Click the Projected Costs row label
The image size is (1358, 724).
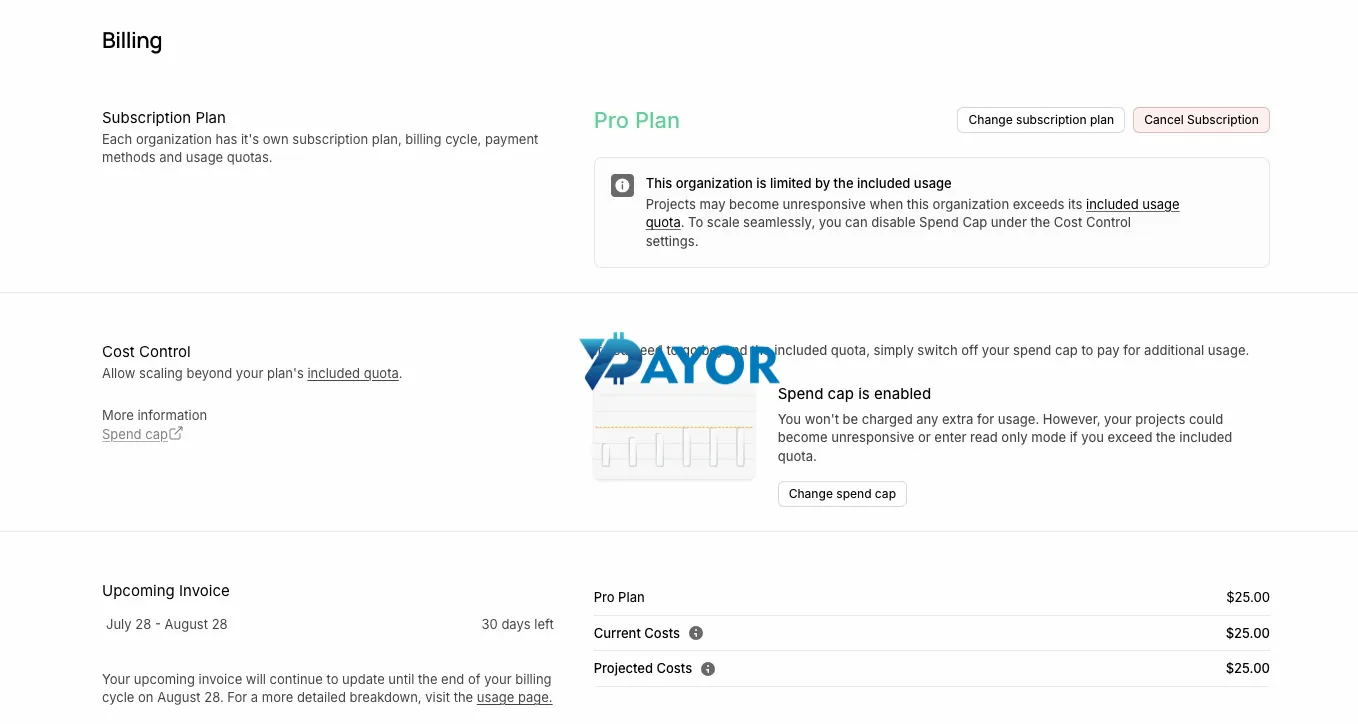tap(643, 668)
